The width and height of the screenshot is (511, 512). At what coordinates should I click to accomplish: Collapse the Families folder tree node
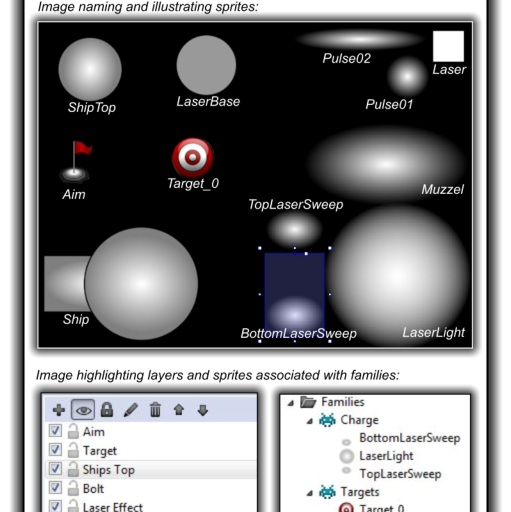(291, 403)
